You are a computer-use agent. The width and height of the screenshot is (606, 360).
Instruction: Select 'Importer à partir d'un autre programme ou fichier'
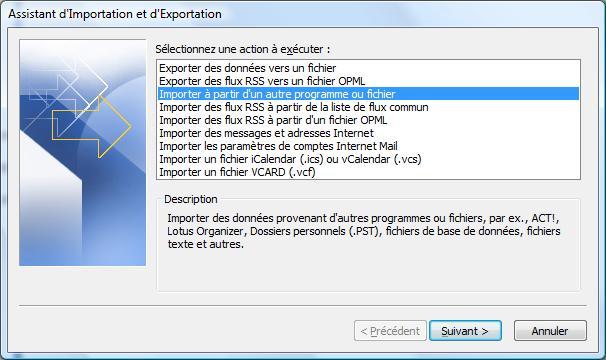click(x=368, y=94)
